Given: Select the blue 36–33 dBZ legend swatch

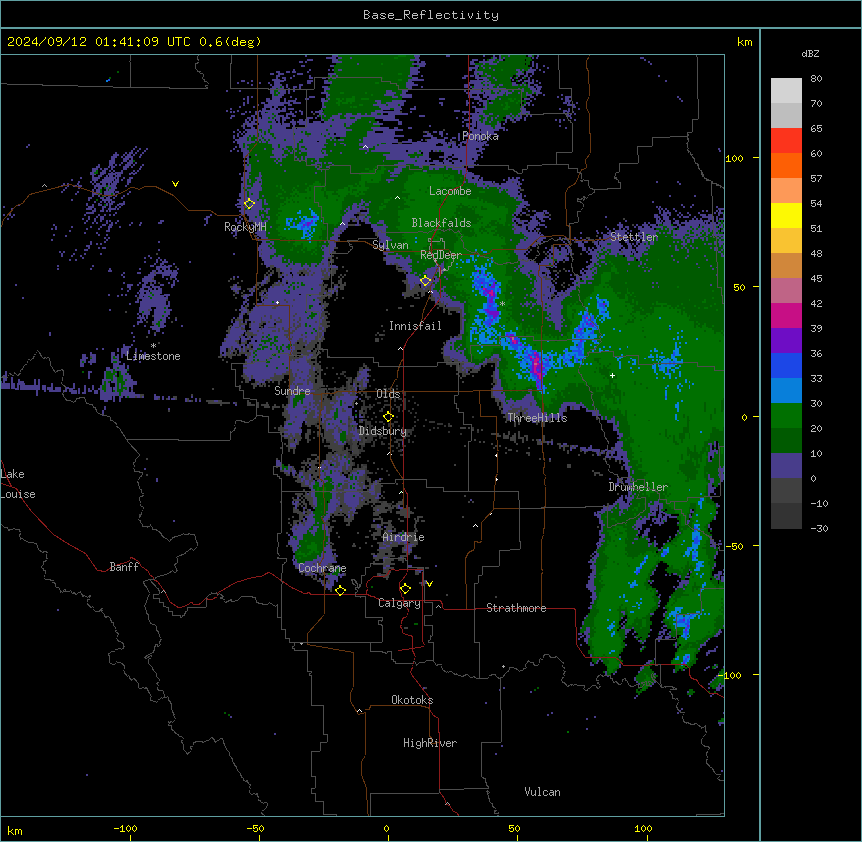Looking at the screenshot, I should (x=786, y=365).
